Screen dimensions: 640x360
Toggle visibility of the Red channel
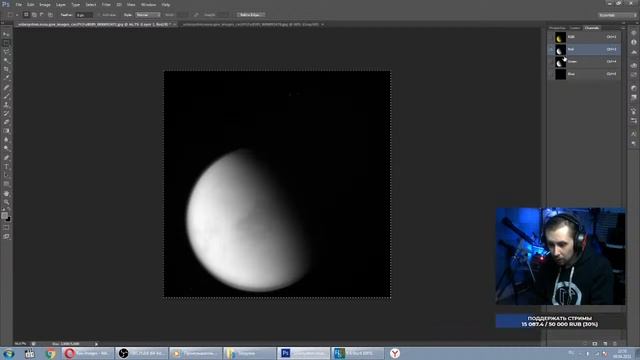click(551, 49)
